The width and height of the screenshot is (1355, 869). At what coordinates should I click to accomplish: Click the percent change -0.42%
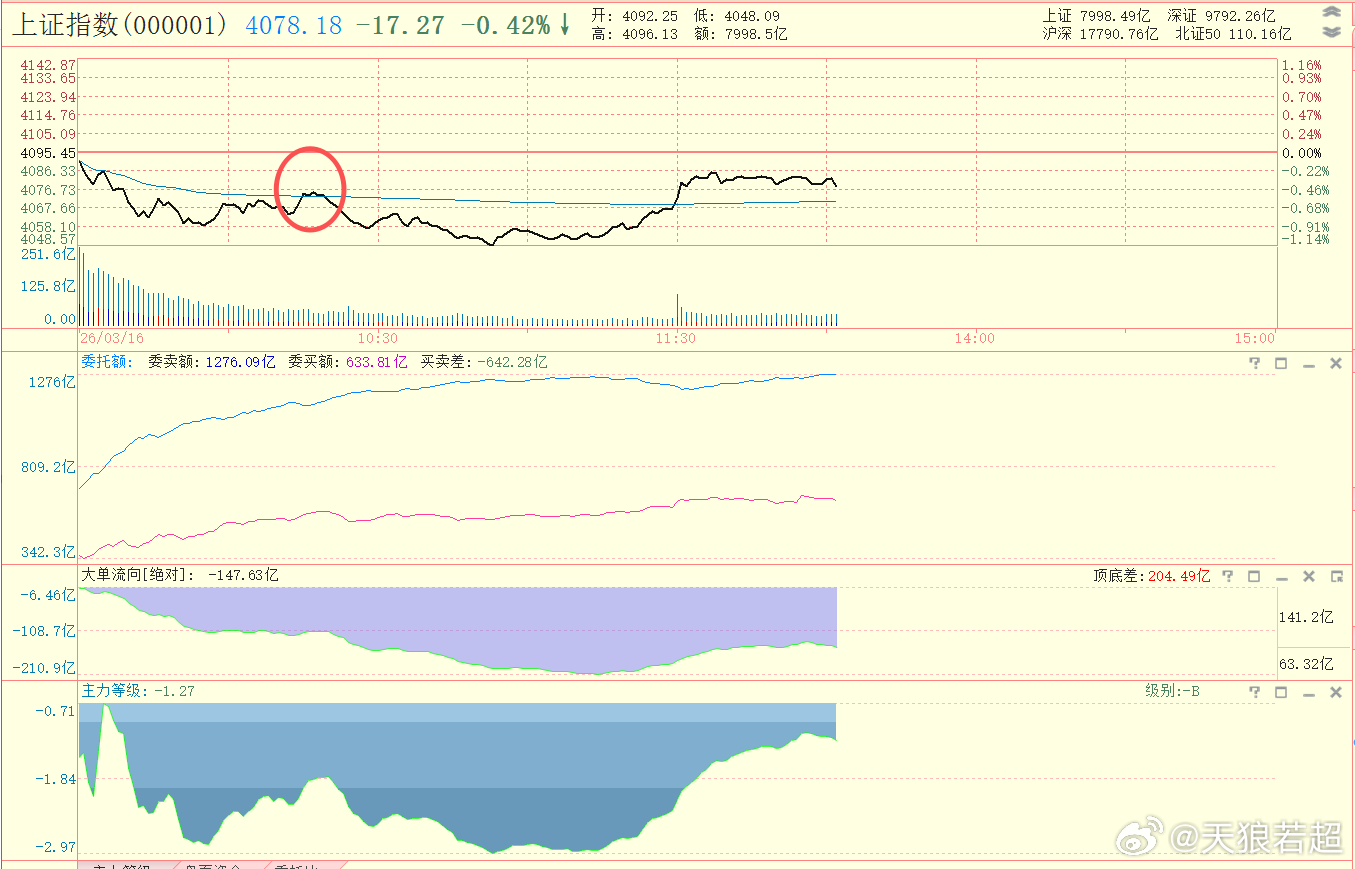505,25
